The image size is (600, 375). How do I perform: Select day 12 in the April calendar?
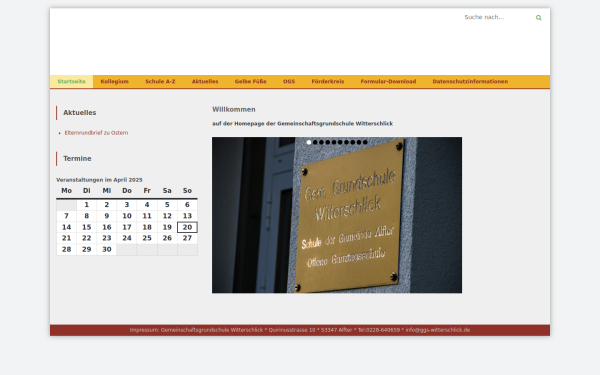[x=167, y=216]
